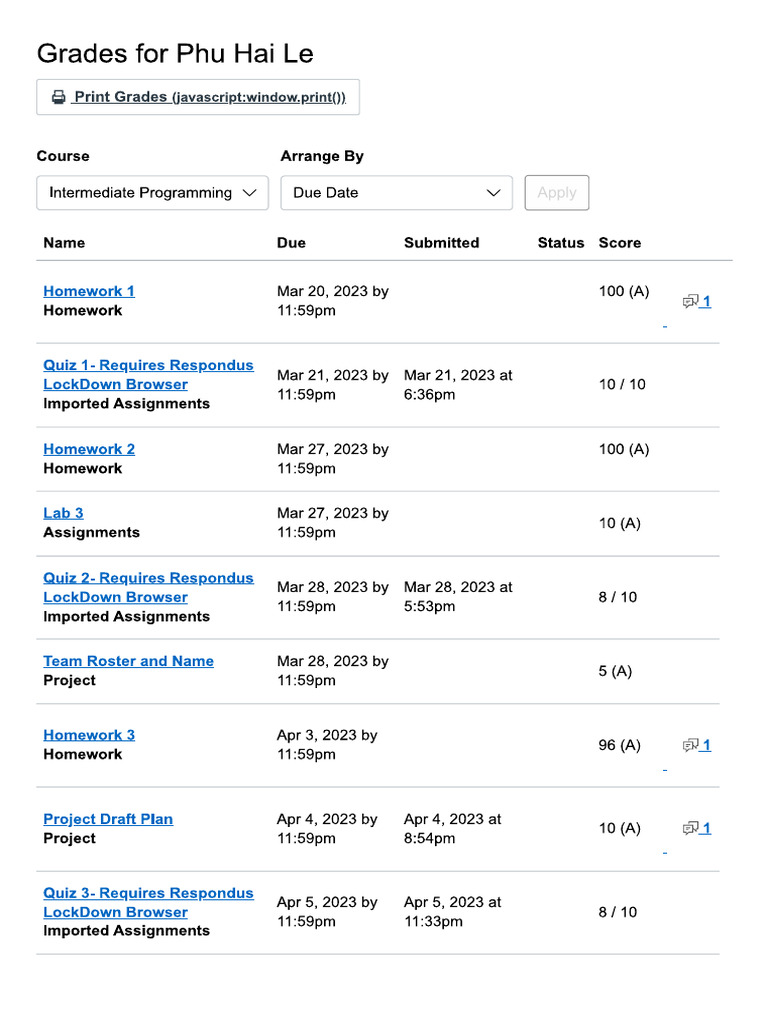Click the printer icon beside Print Grades
Image resolution: width=768 pixels, height=1024 pixels.
(x=59, y=97)
